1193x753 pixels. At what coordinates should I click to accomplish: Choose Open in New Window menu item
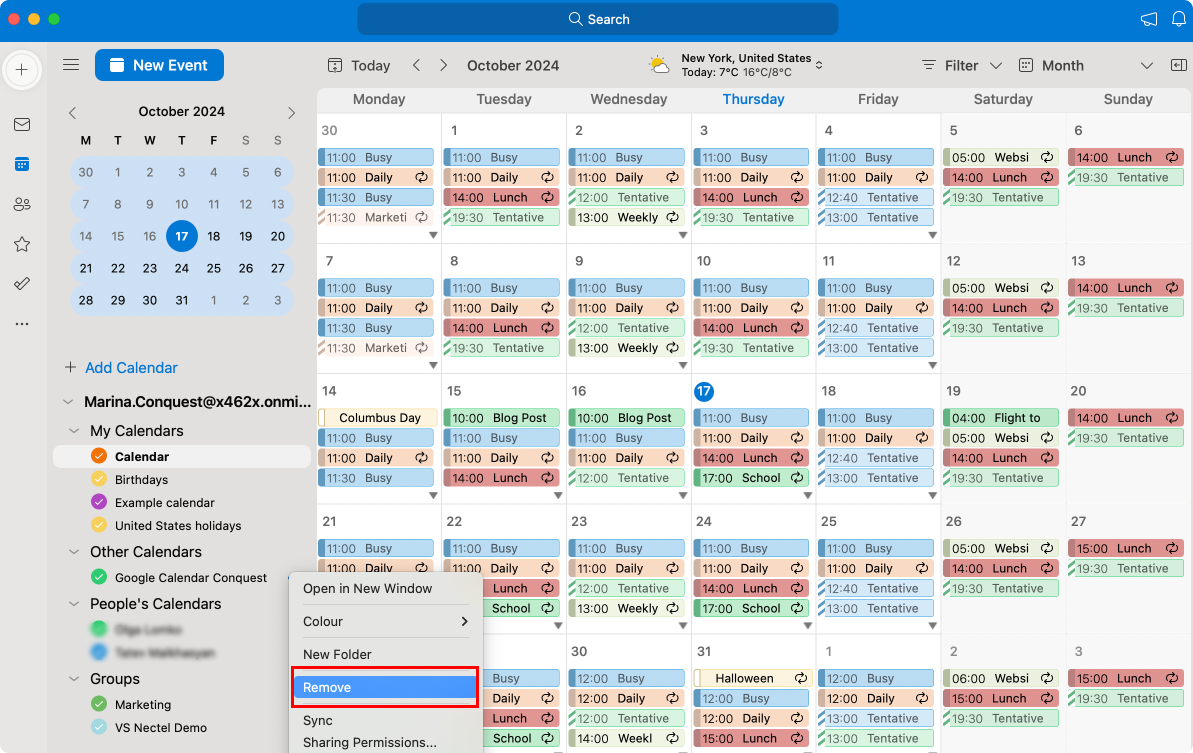(386, 589)
